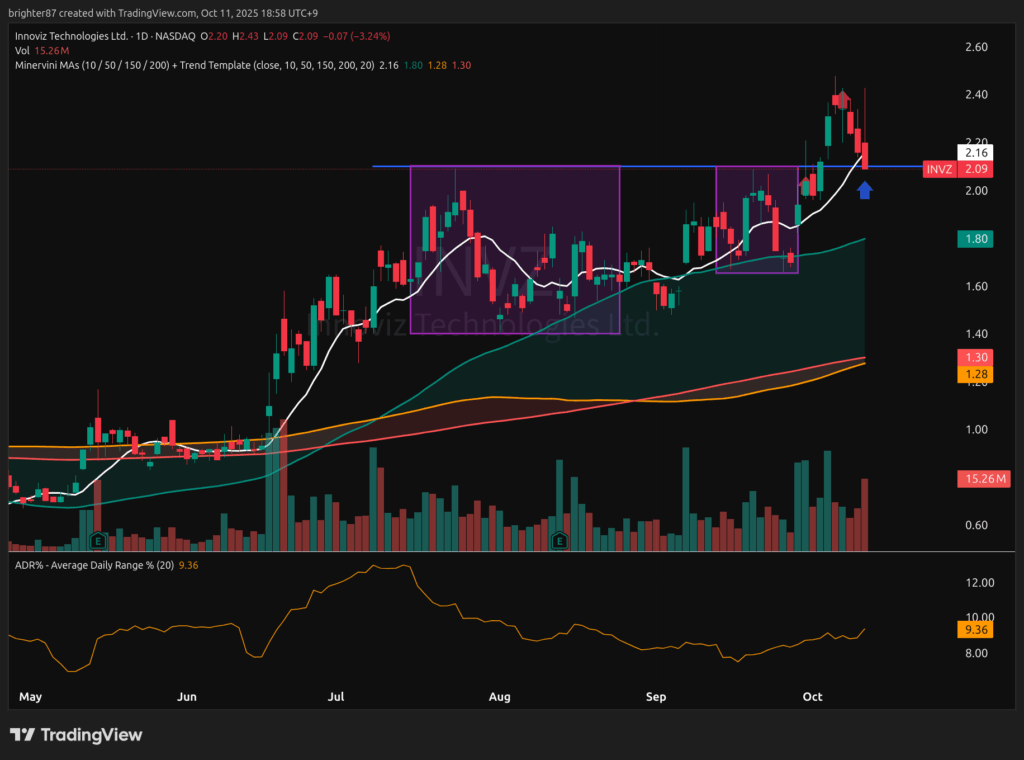Select the smaller purple rectangle in September
Screen dimensions: 1024x760
tap(717, 220)
